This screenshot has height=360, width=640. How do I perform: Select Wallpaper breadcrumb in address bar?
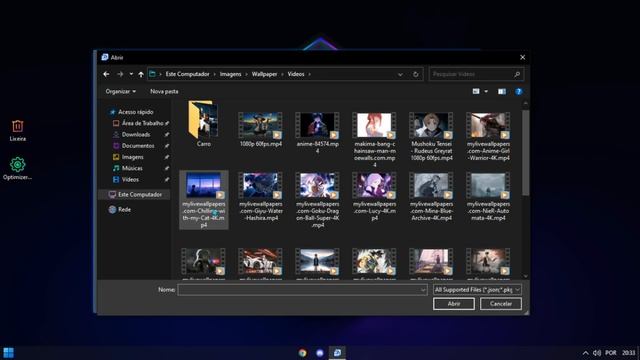(x=264, y=74)
